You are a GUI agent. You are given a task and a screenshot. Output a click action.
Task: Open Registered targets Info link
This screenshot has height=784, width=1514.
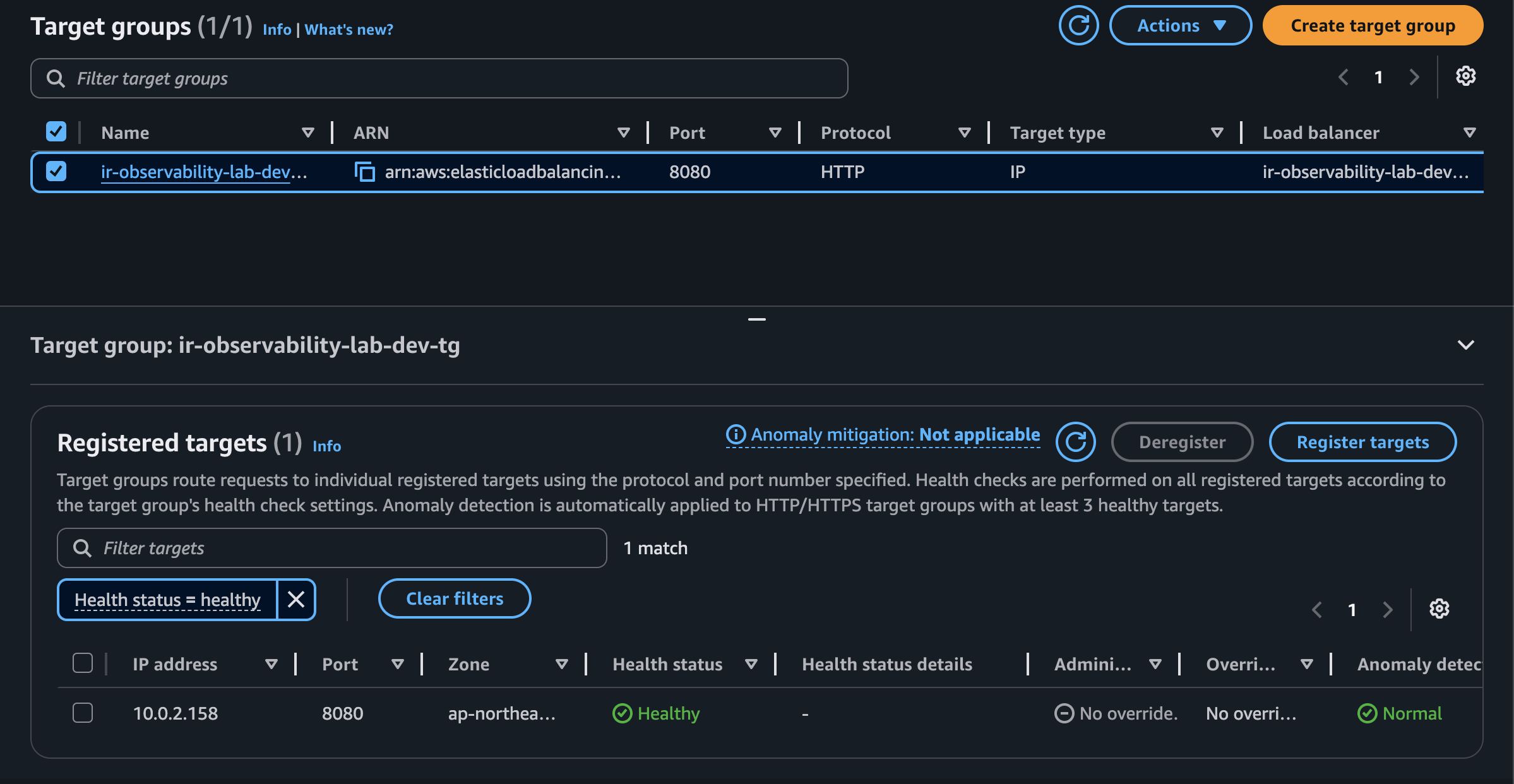click(326, 446)
